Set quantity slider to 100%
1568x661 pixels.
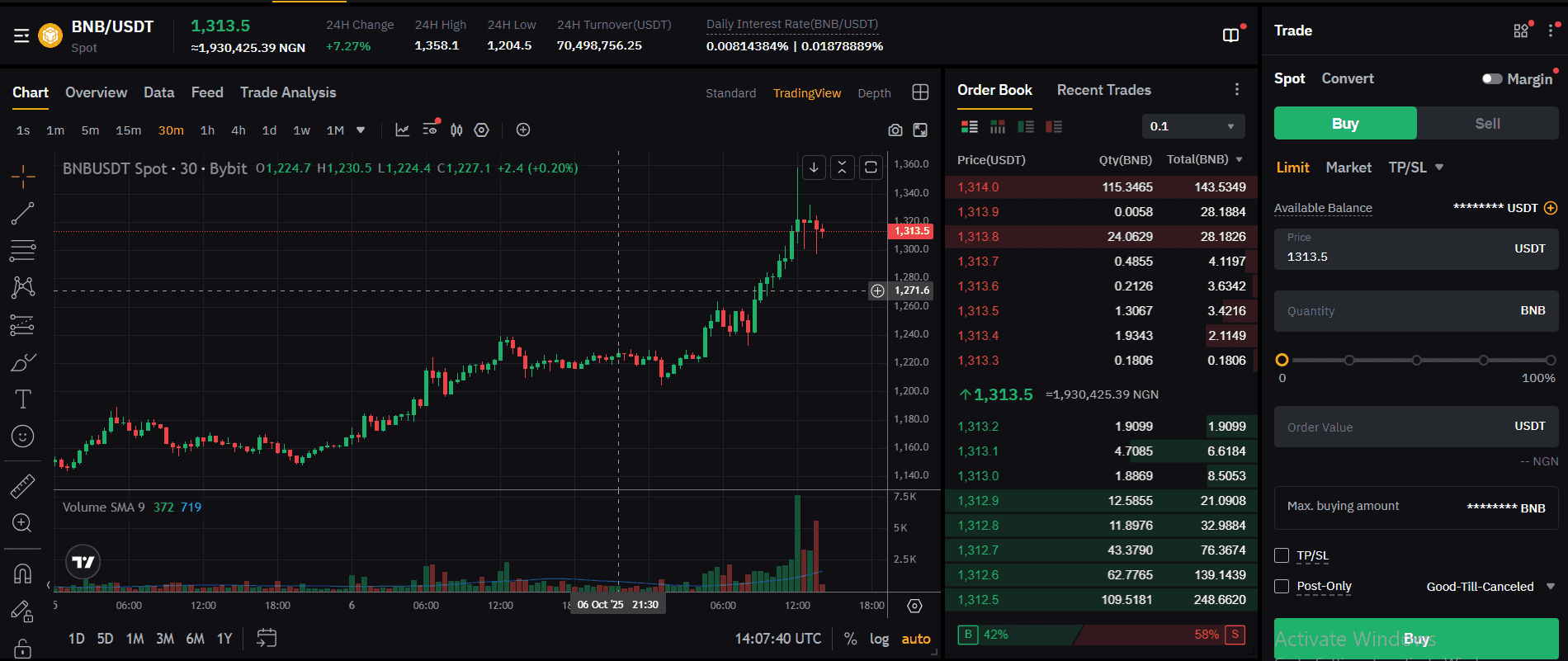click(x=1551, y=360)
